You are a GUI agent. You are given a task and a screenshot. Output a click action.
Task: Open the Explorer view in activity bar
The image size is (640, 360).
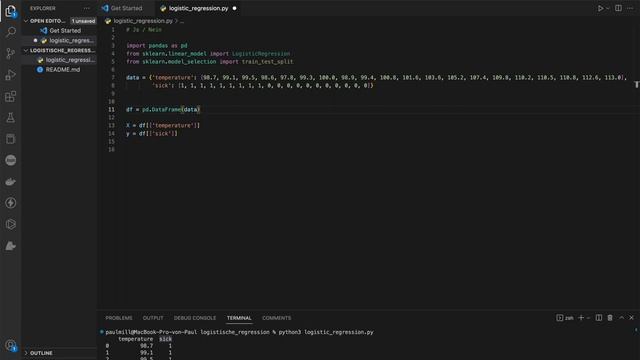click(11, 11)
